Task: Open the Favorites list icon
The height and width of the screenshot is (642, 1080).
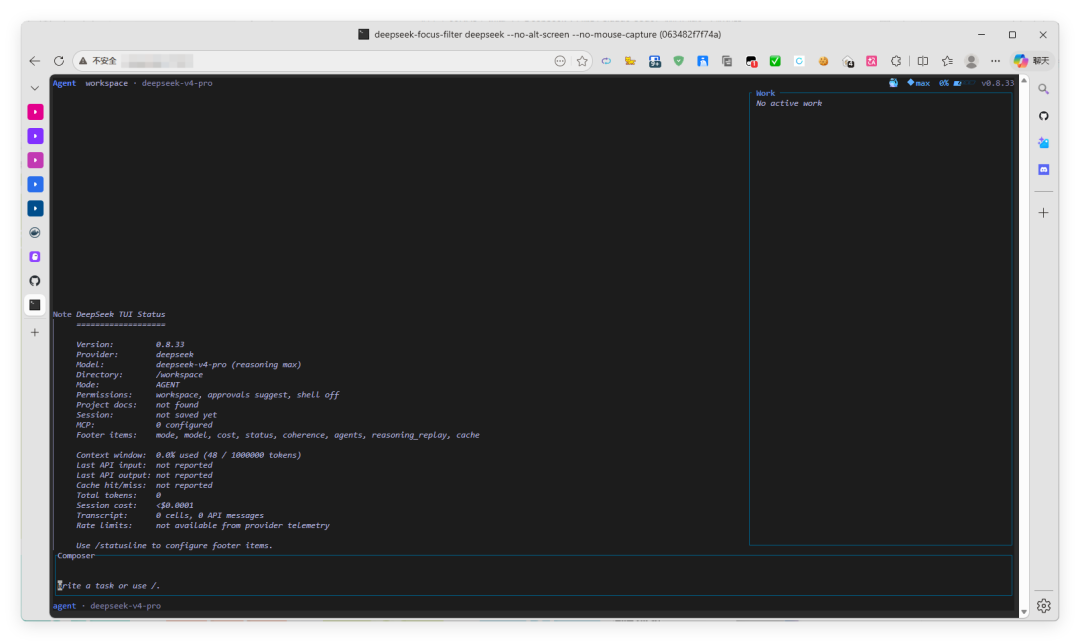Action: coord(948,61)
